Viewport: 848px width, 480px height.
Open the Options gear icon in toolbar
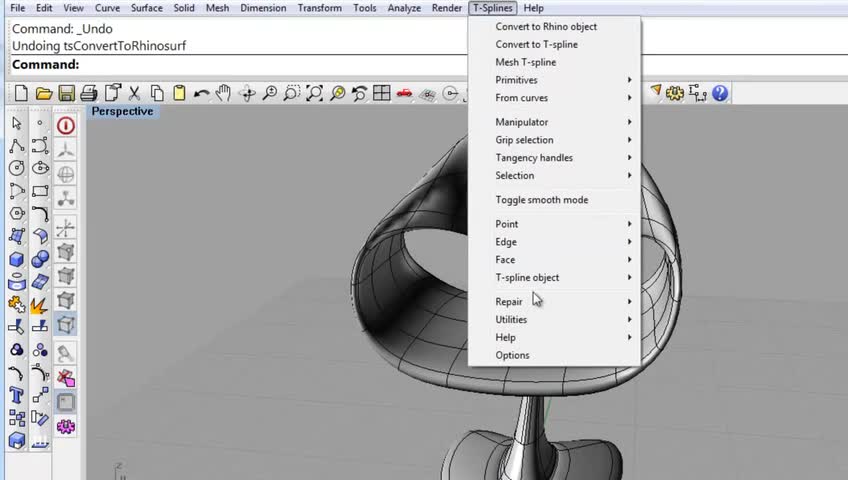tap(674, 93)
